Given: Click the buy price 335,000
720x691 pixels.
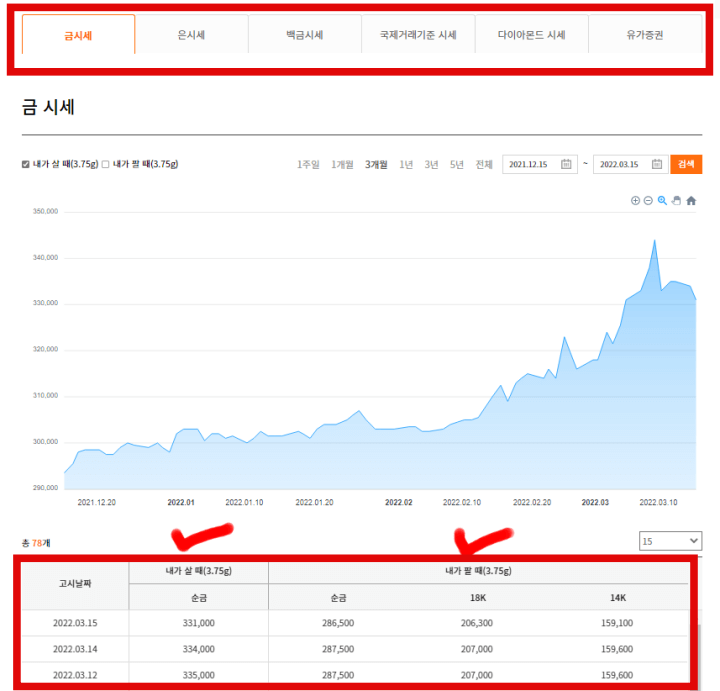Looking at the screenshot, I should 199,675.
